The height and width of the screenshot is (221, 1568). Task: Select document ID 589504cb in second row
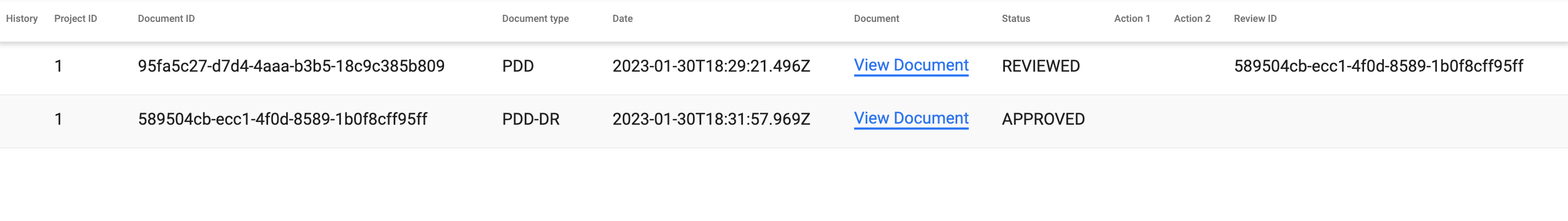(x=282, y=119)
